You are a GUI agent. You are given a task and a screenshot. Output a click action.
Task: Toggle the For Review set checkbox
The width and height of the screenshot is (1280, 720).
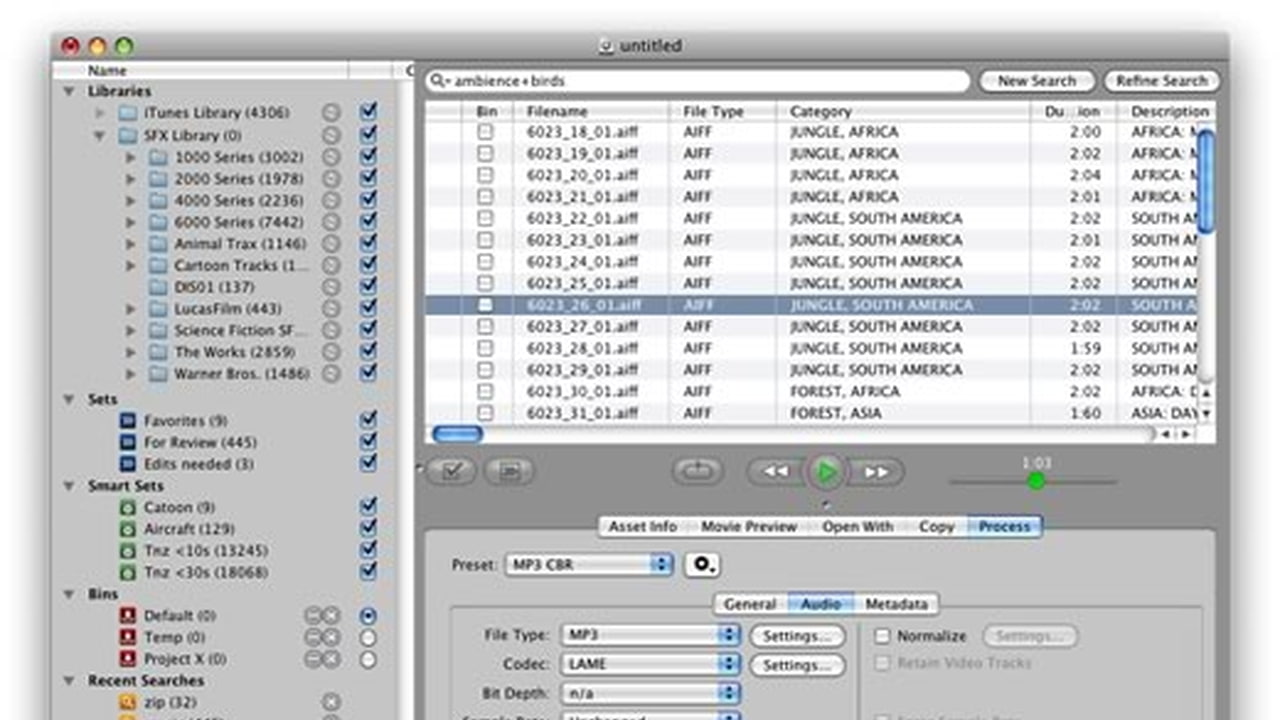(x=368, y=442)
